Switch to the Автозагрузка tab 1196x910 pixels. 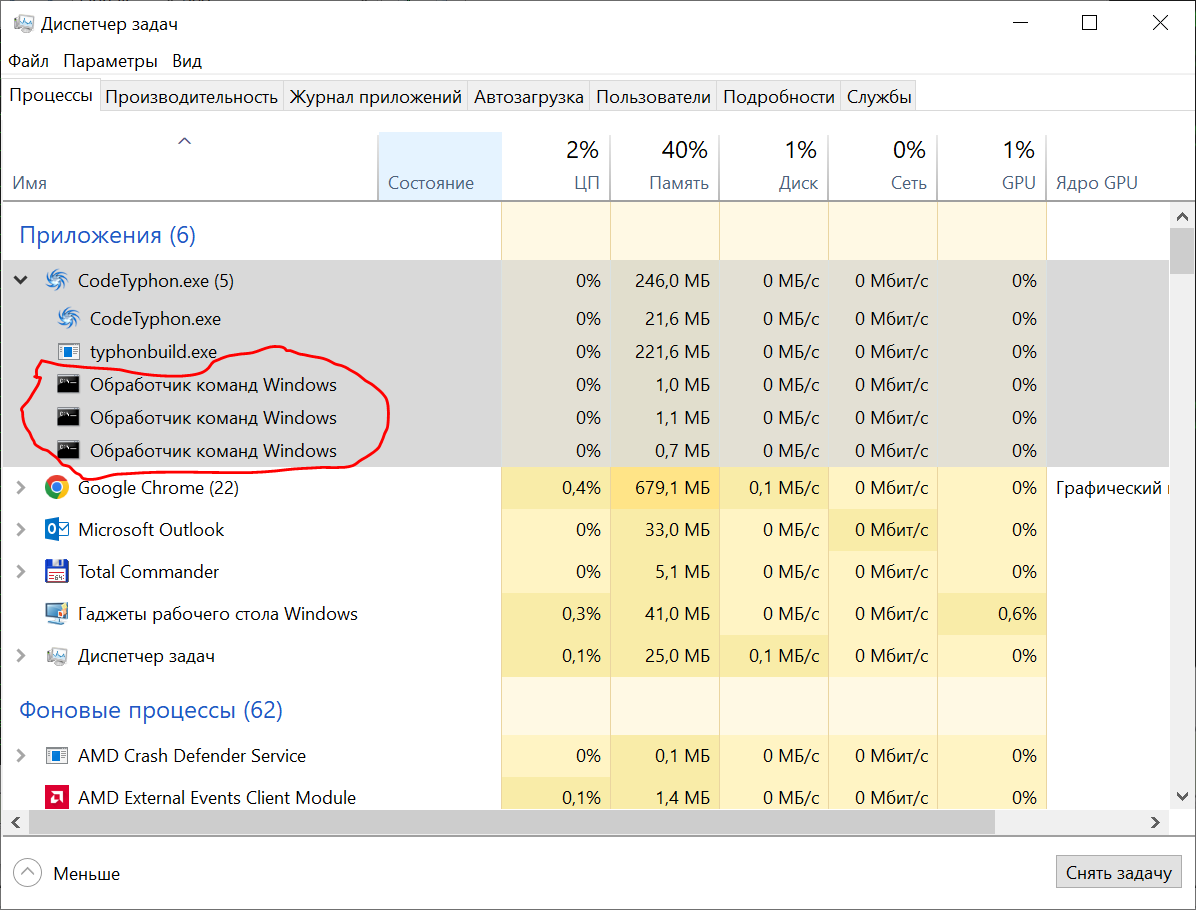[529, 97]
